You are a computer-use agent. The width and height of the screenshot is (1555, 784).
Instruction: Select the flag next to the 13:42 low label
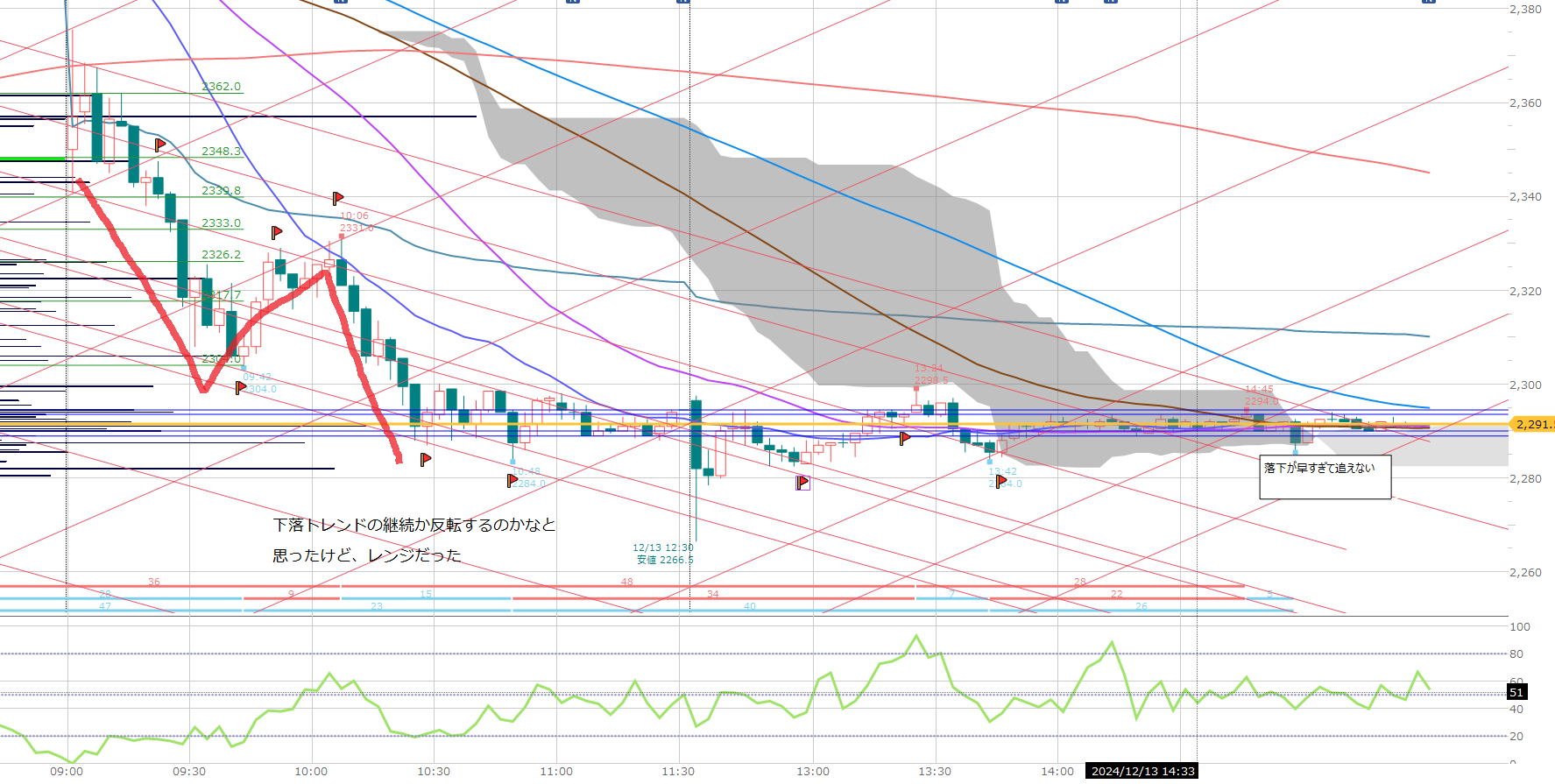[1000, 480]
